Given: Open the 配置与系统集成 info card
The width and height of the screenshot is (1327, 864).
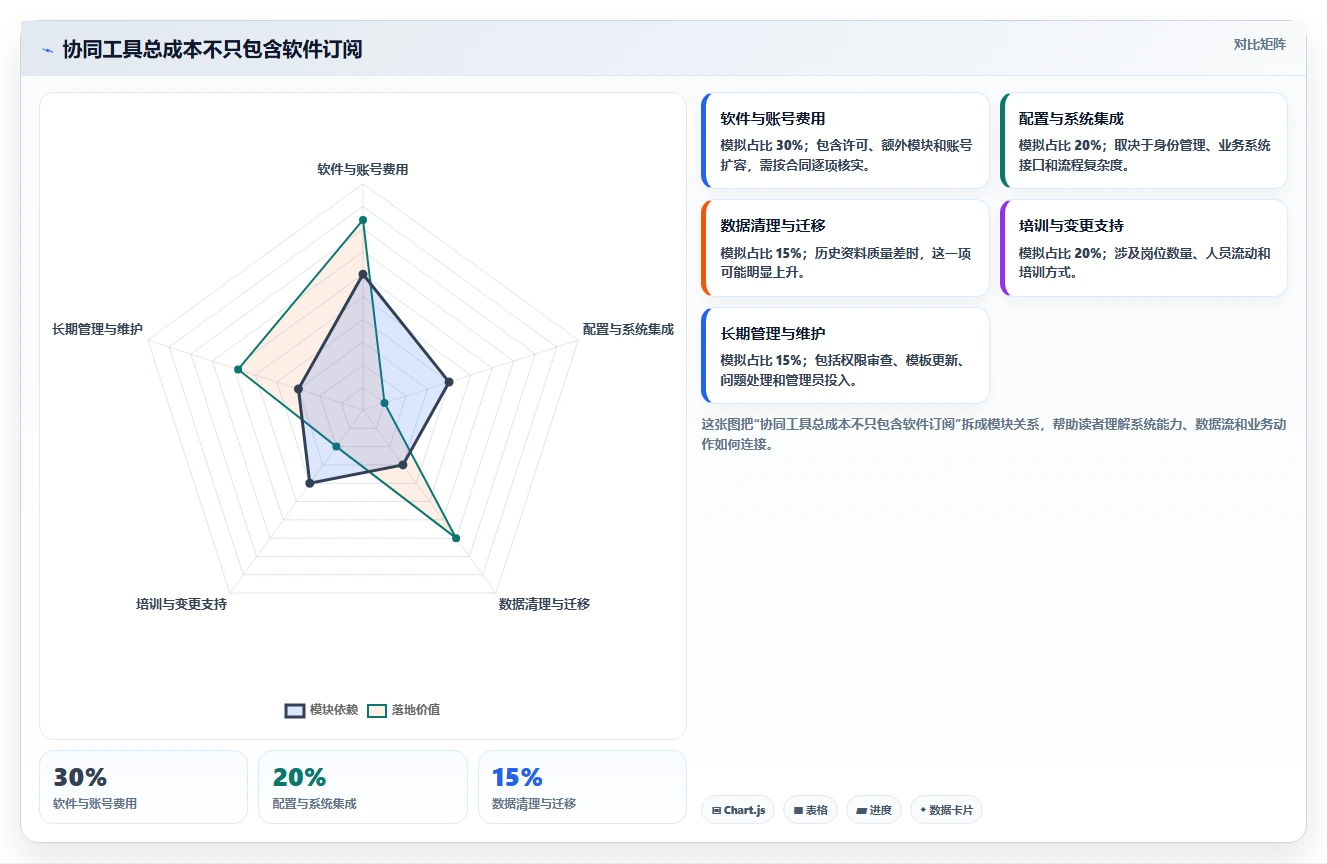Looking at the screenshot, I should point(1144,141).
